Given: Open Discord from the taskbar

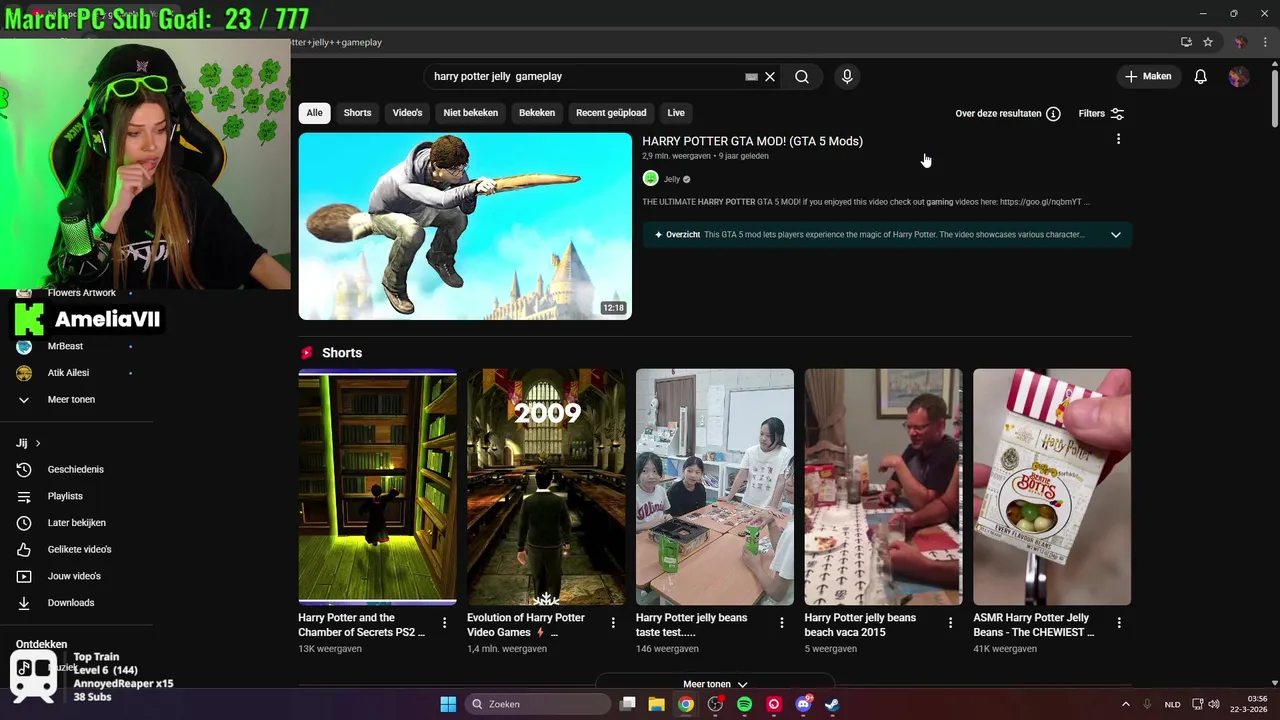Looking at the screenshot, I should click(803, 704).
